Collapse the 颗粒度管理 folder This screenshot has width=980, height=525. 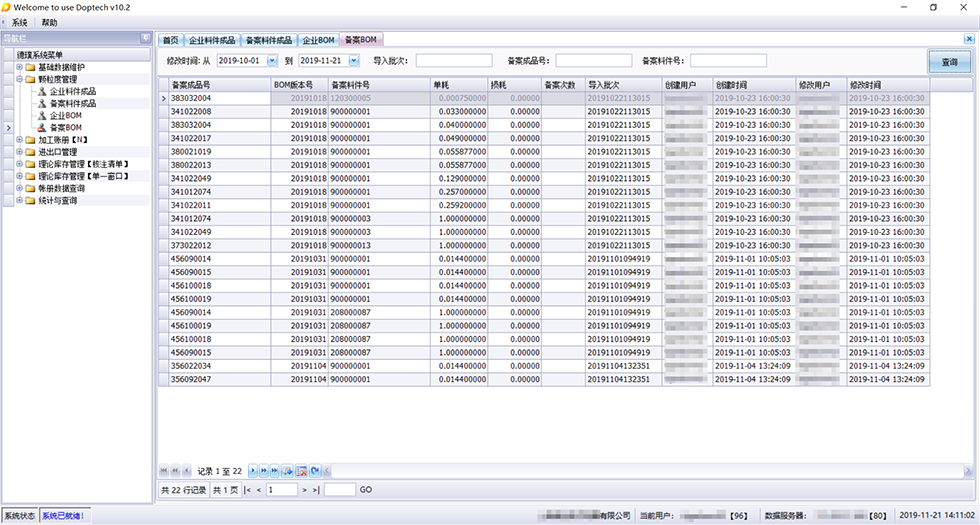[x=19, y=79]
